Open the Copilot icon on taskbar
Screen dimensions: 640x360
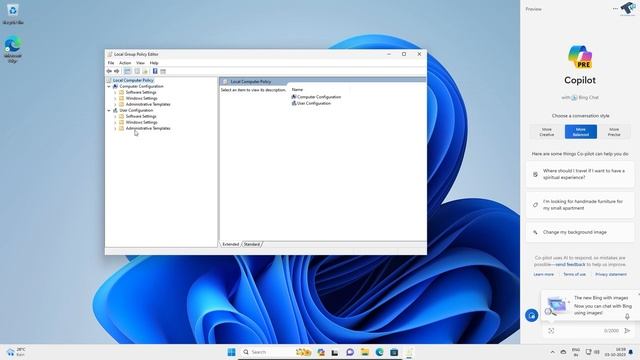tap(321, 352)
